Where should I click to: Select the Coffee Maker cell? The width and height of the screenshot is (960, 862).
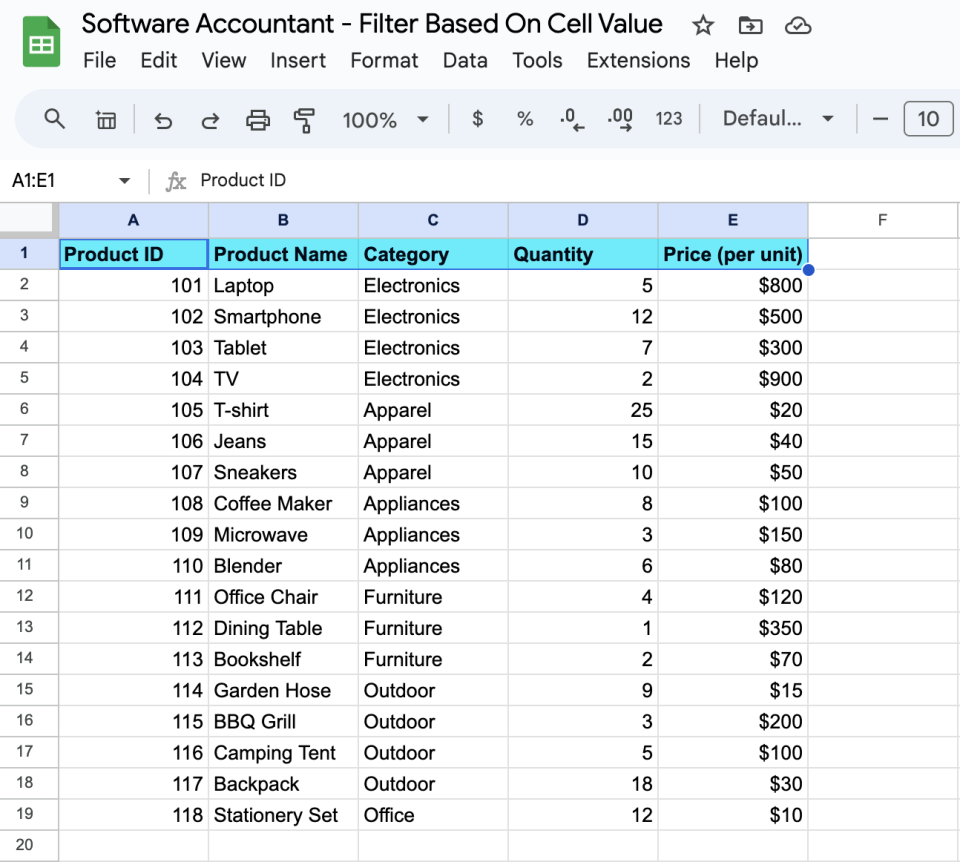point(283,503)
